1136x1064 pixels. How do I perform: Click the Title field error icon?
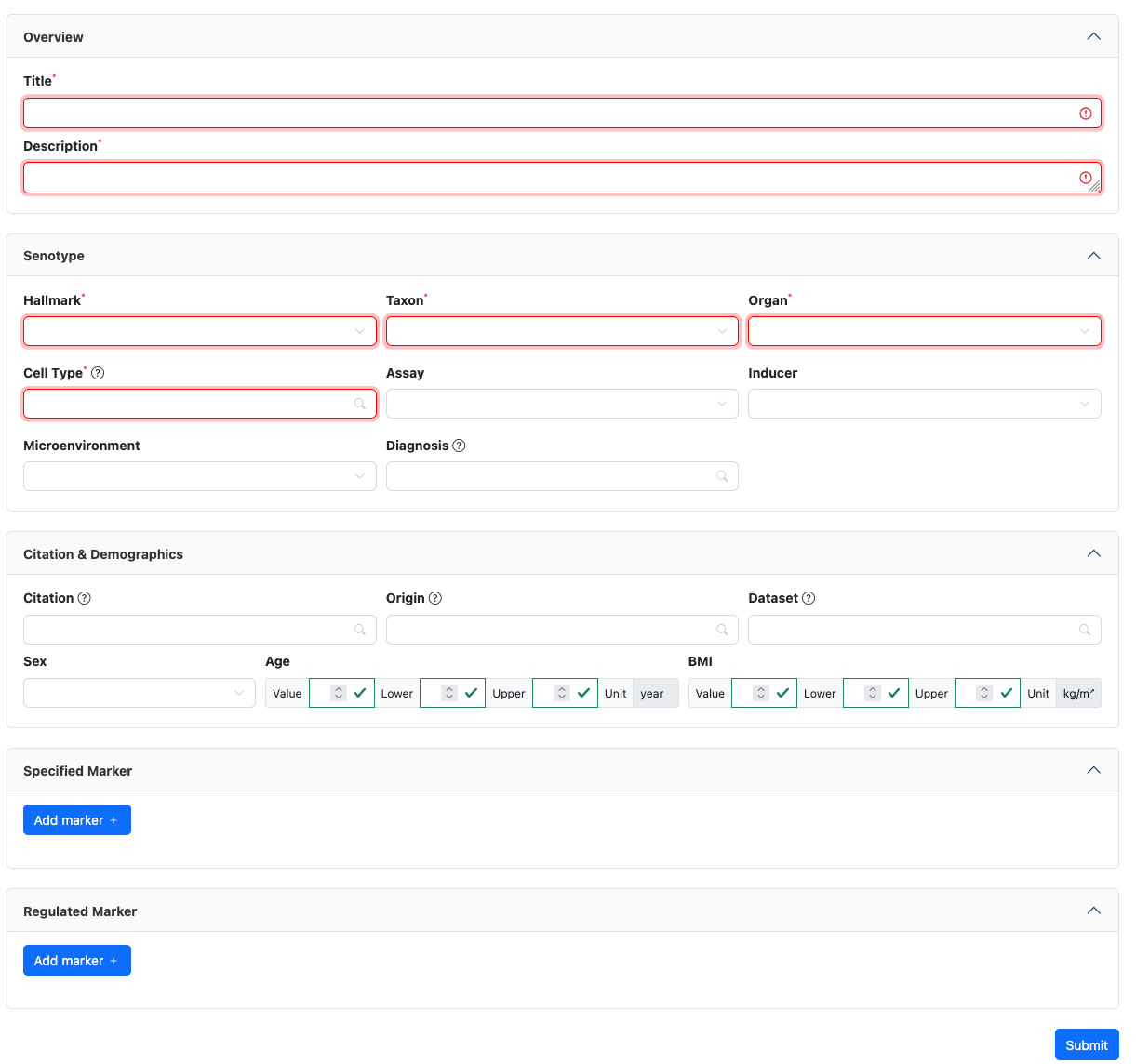point(1086,113)
